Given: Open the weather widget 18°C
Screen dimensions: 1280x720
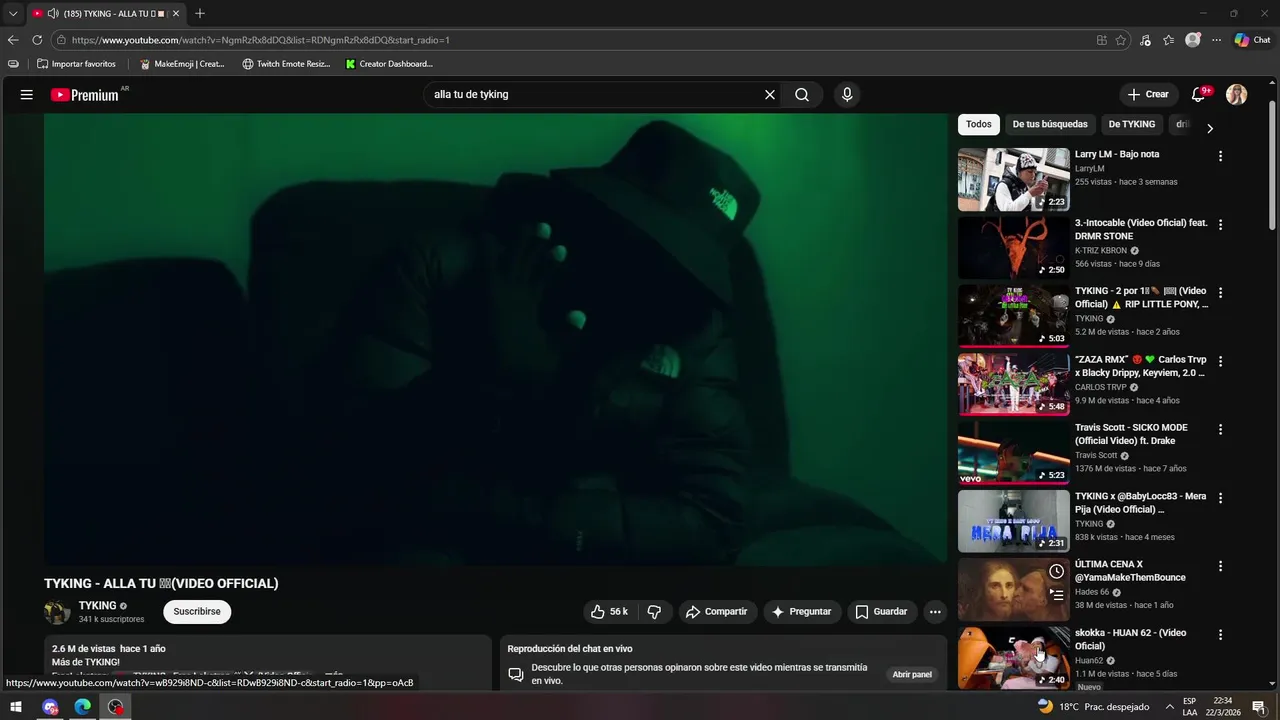Looking at the screenshot, I should coord(1093,707).
